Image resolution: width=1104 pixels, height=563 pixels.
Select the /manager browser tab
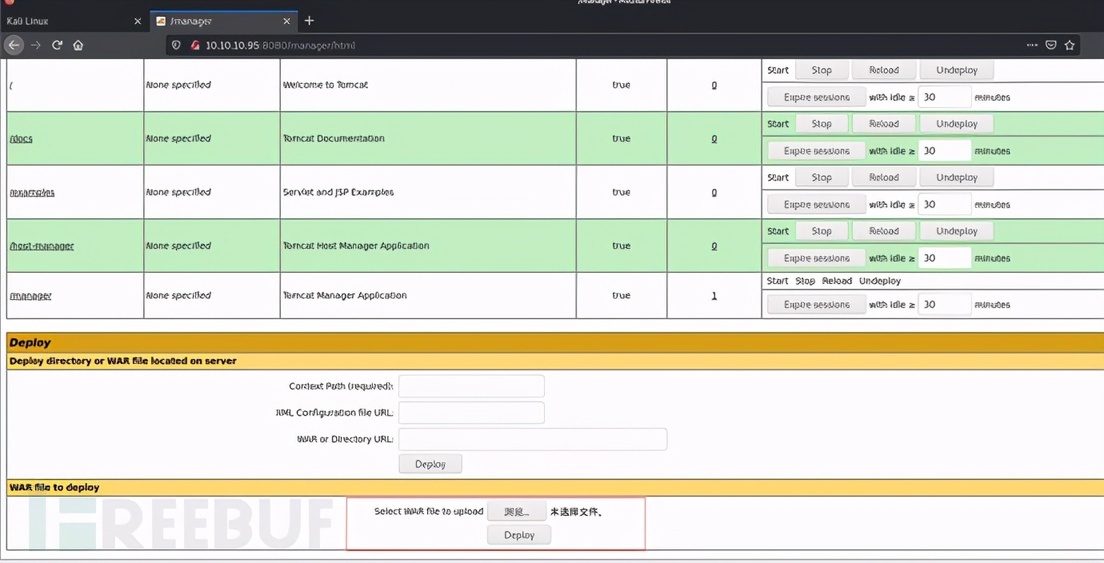click(x=224, y=21)
